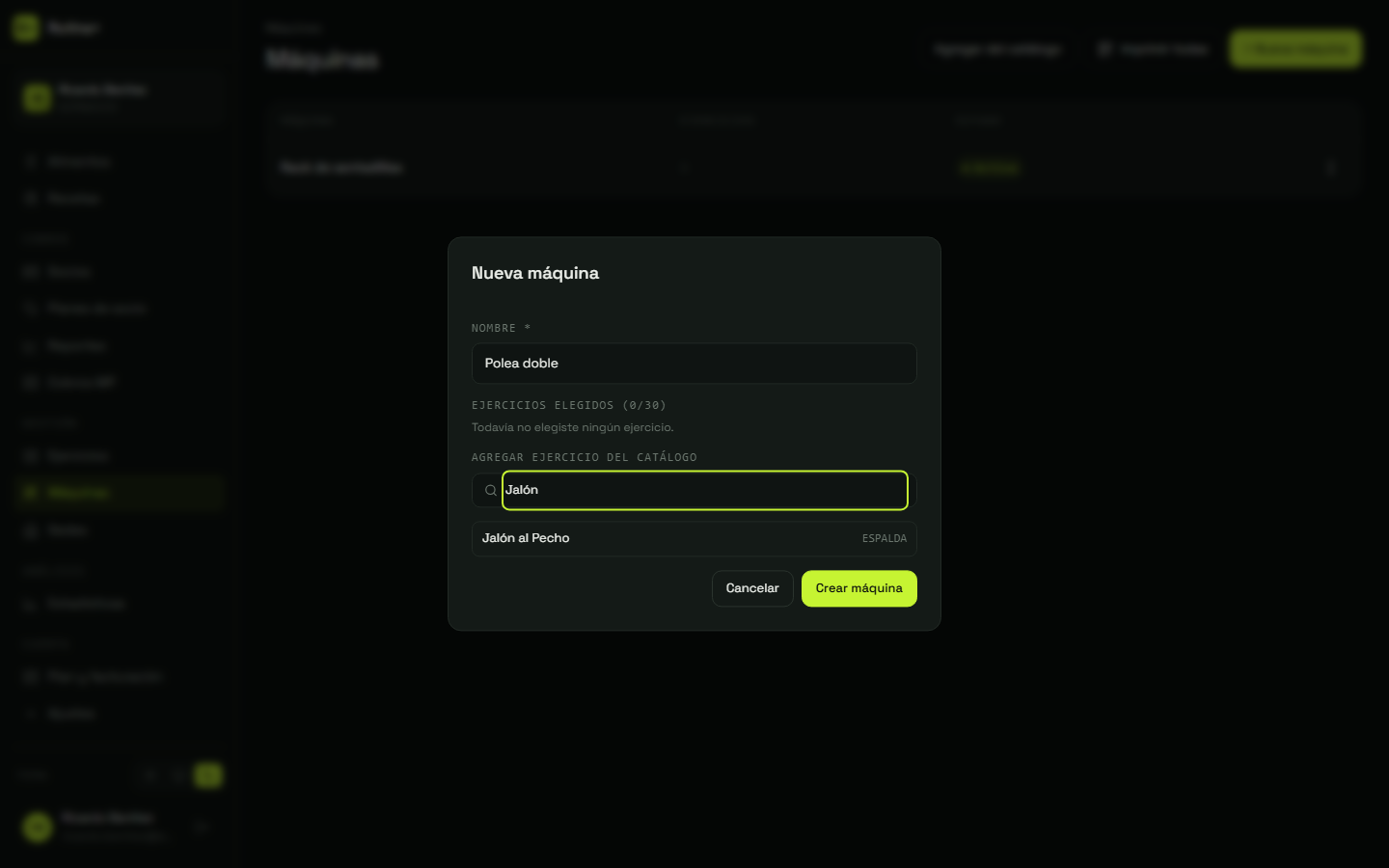Screen dimensions: 1389x868
Task: Click the ESPALDA category tag
Action: click(x=884, y=538)
